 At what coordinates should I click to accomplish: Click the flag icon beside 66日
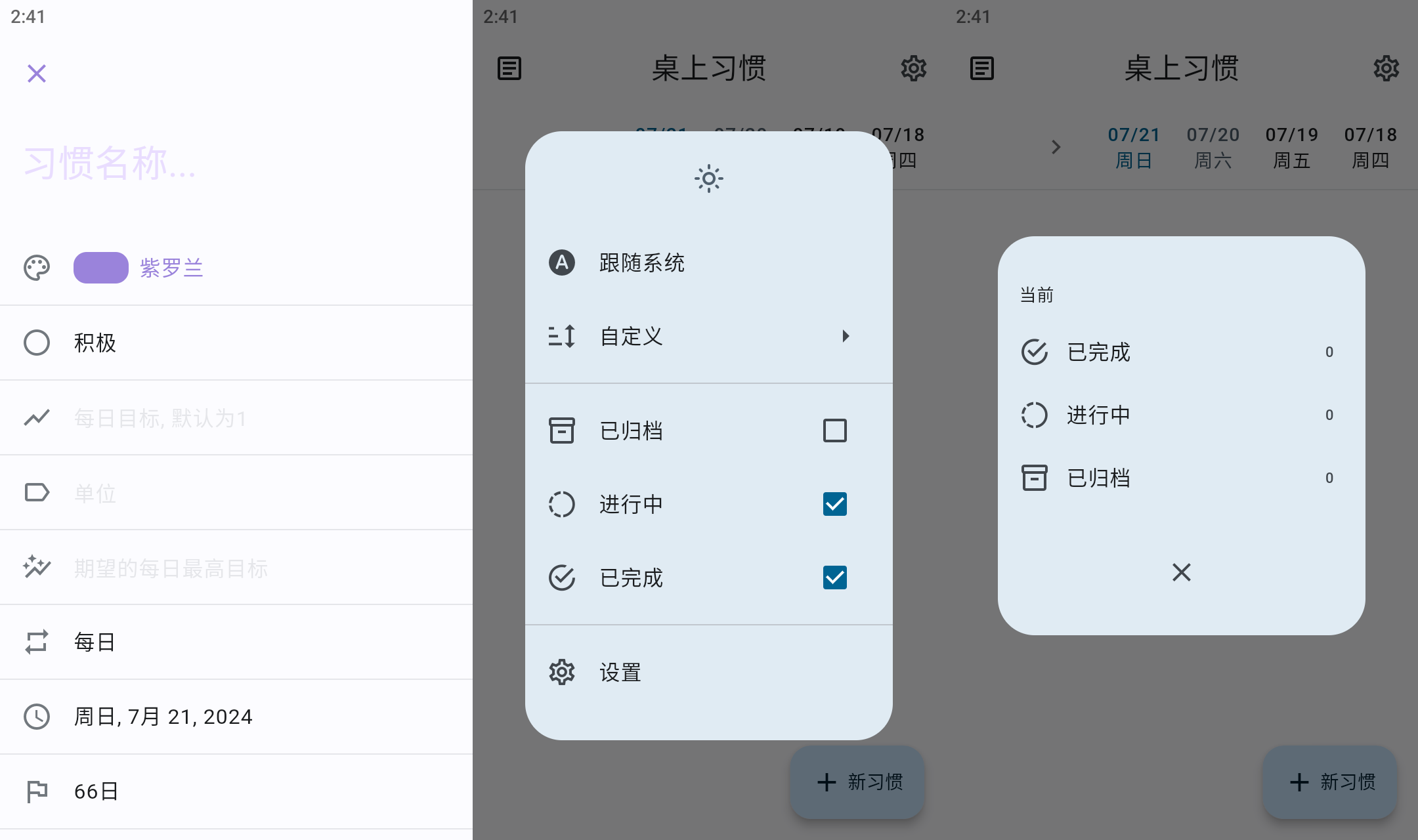click(x=37, y=791)
